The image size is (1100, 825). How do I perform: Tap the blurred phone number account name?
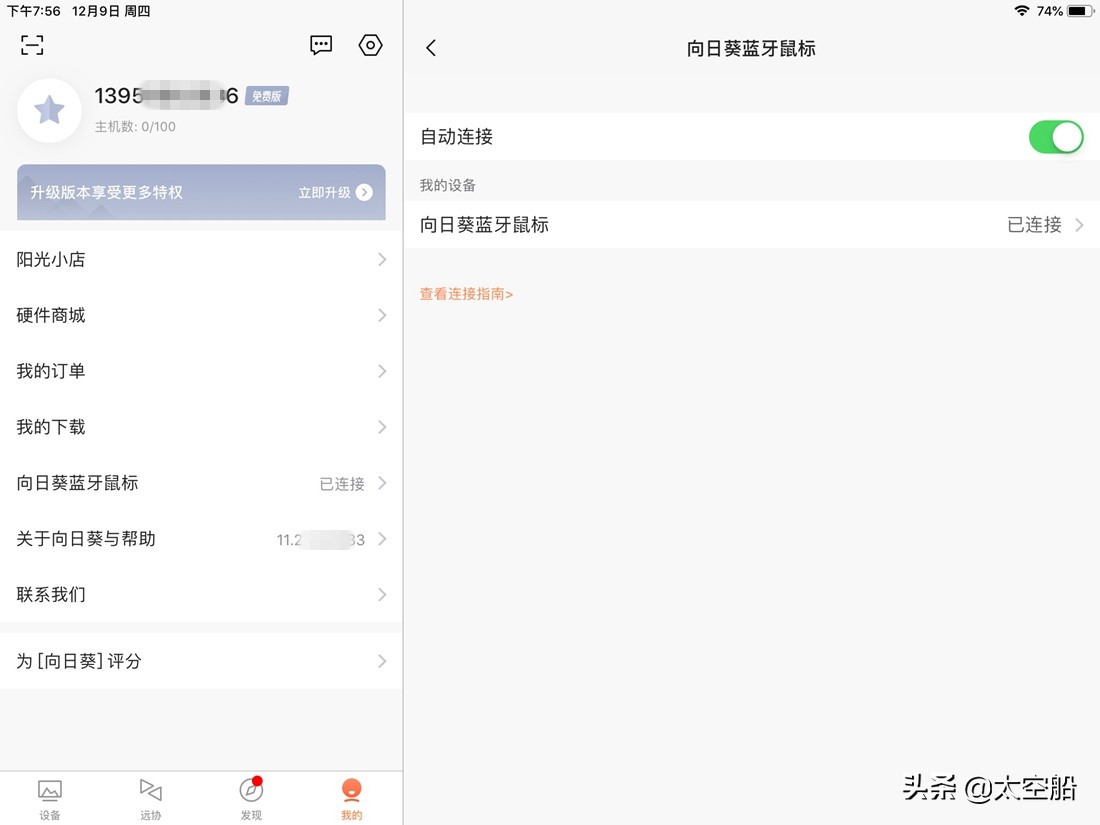[x=166, y=95]
